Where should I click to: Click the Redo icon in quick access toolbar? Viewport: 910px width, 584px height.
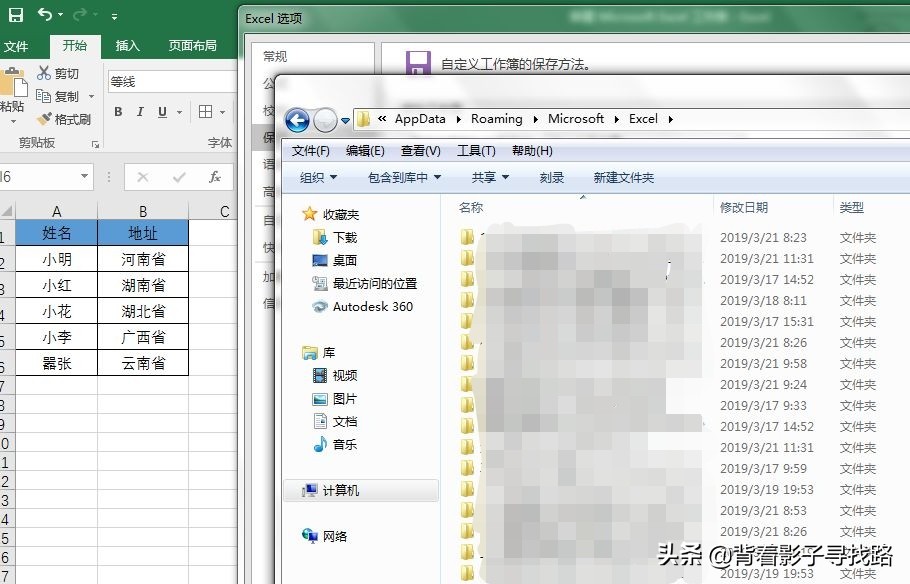tap(80, 14)
